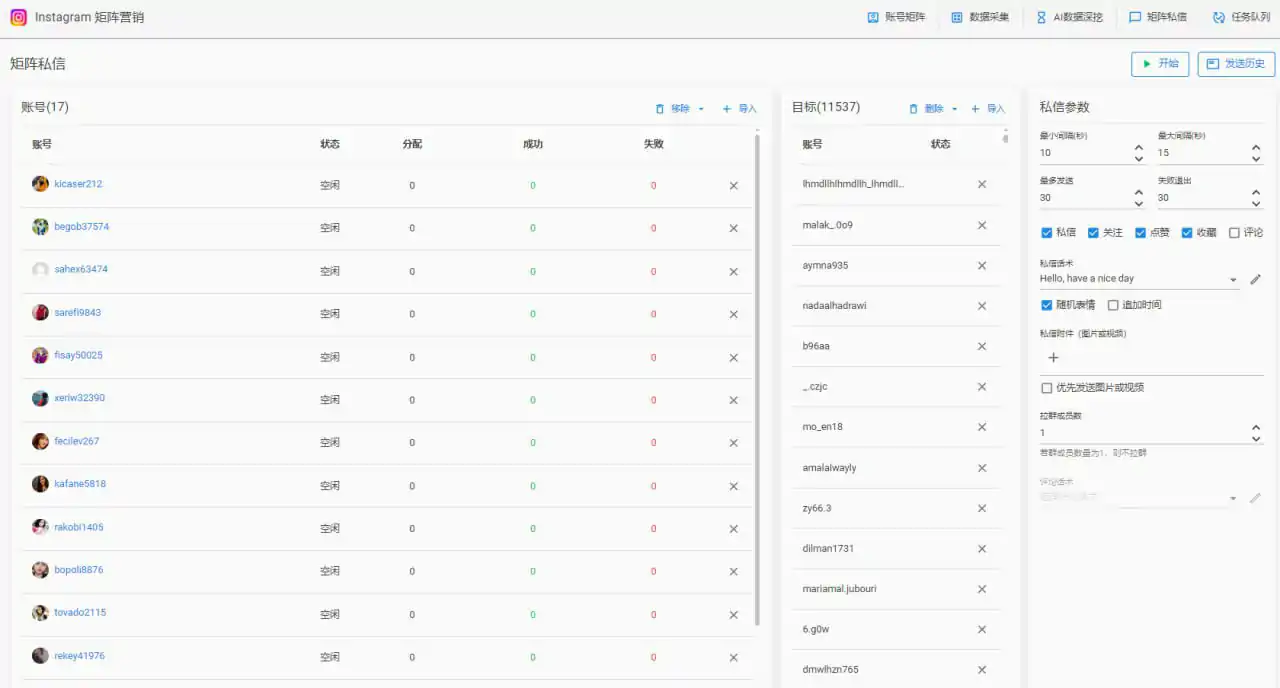1280x688 pixels.
Task: Check the 优先发送图片或视频 option
Action: click(1047, 388)
